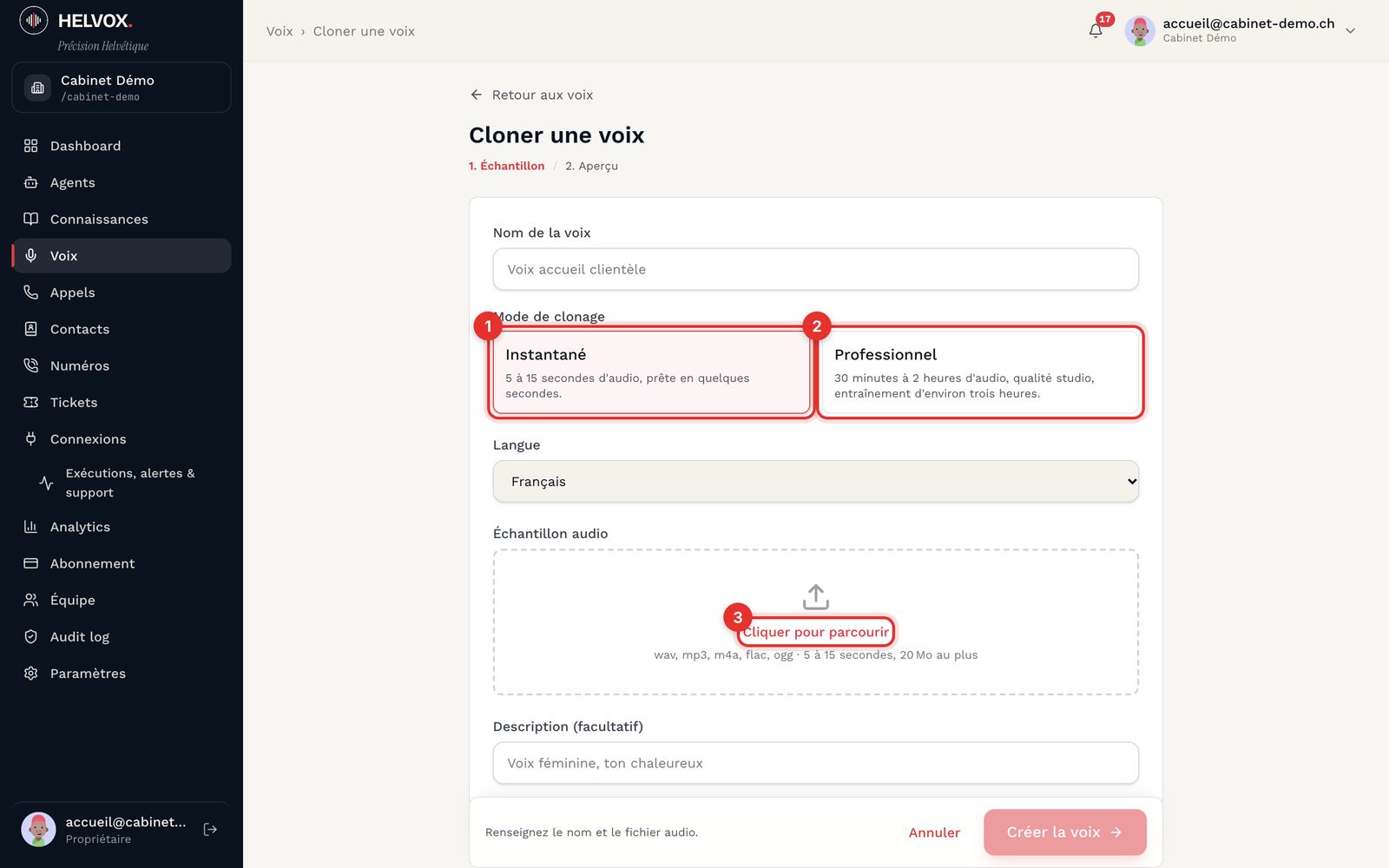The height and width of the screenshot is (868, 1389).
Task: Click the Agents robot icon
Action: pyautogui.click(x=31, y=182)
